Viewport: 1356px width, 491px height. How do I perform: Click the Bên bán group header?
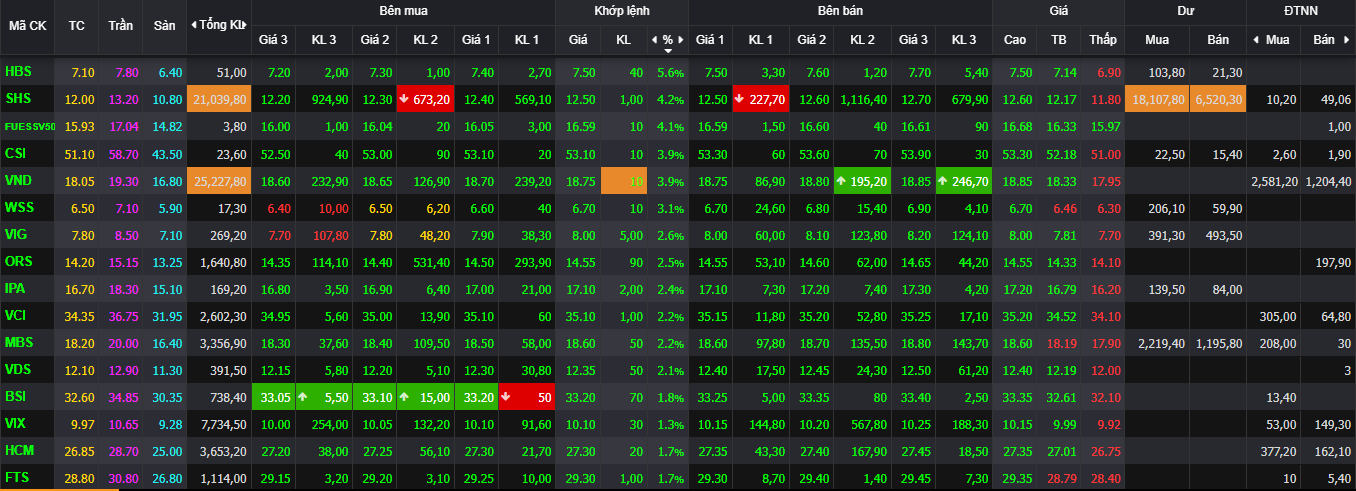[840, 11]
